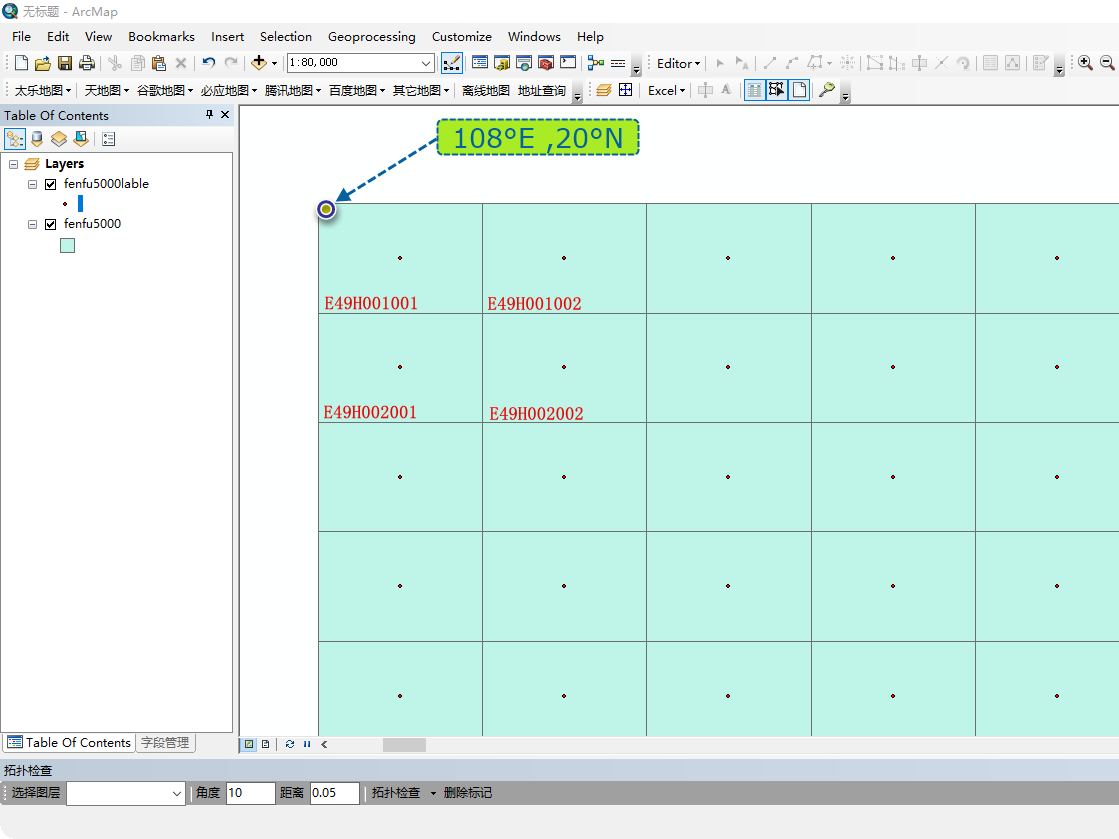1119x839 pixels.
Task: Open the Bookmarks menu
Action: [x=161, y=36]
